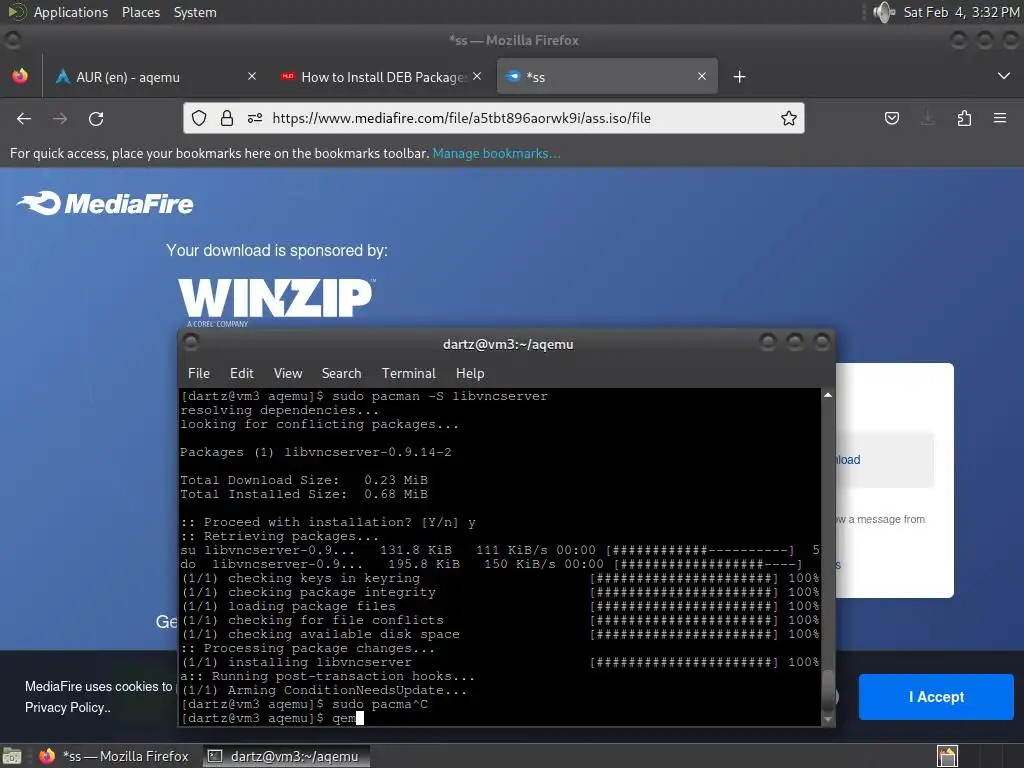Open Firefox hamburger application menu

pos(1000,118)
